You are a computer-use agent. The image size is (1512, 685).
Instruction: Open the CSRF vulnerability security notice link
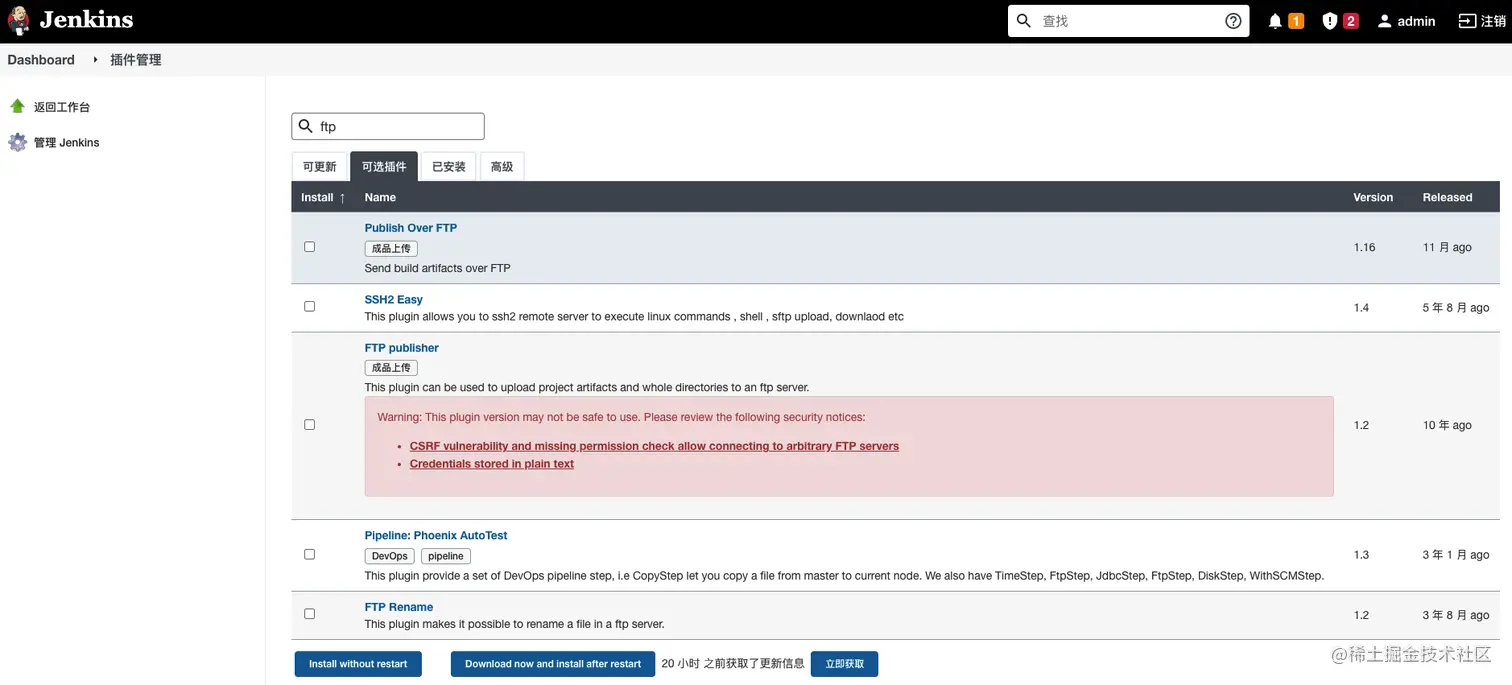(x=654, y=446)
